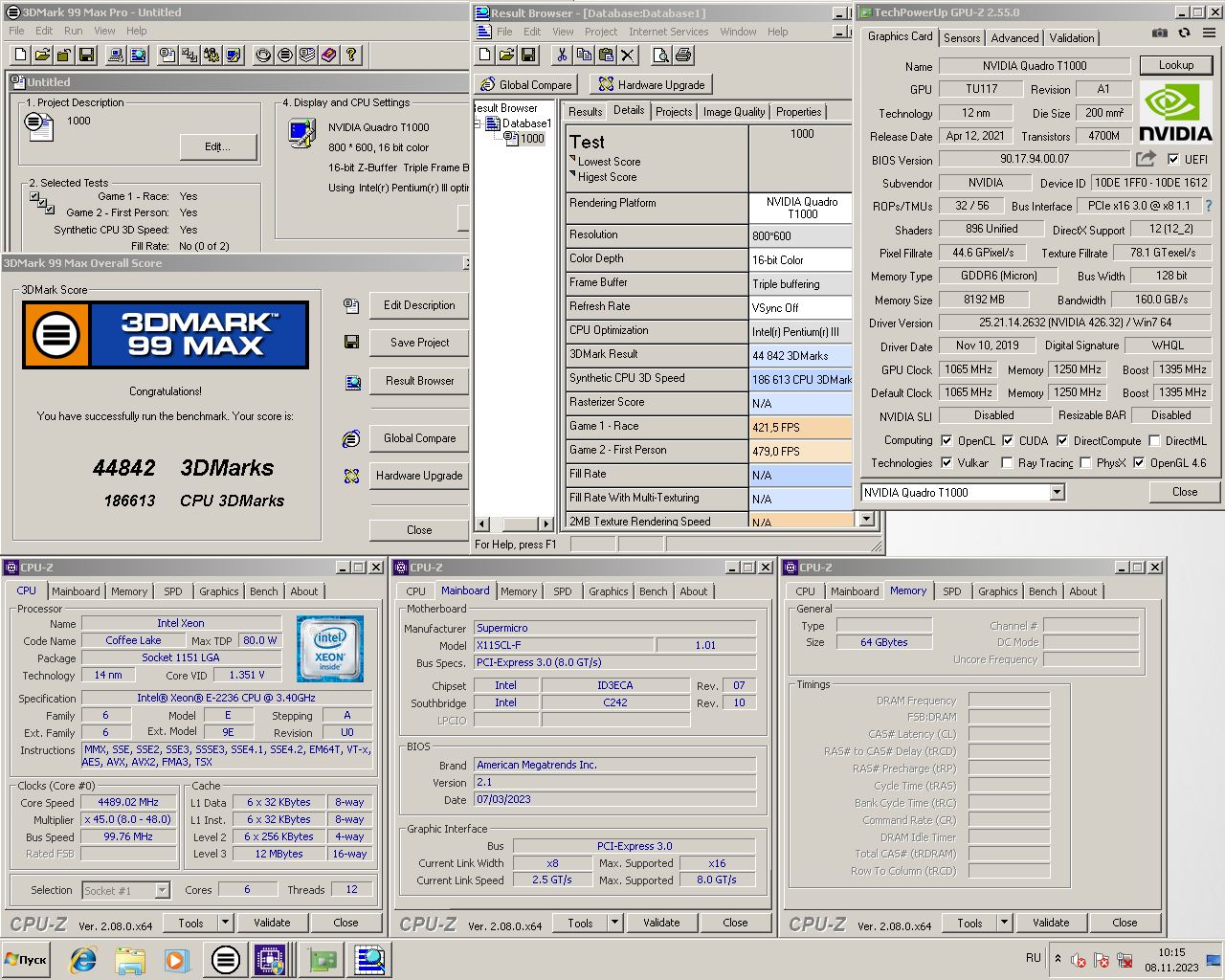Click Result Browser magnifier icon in 3DMark toolbar

[138, 56]
